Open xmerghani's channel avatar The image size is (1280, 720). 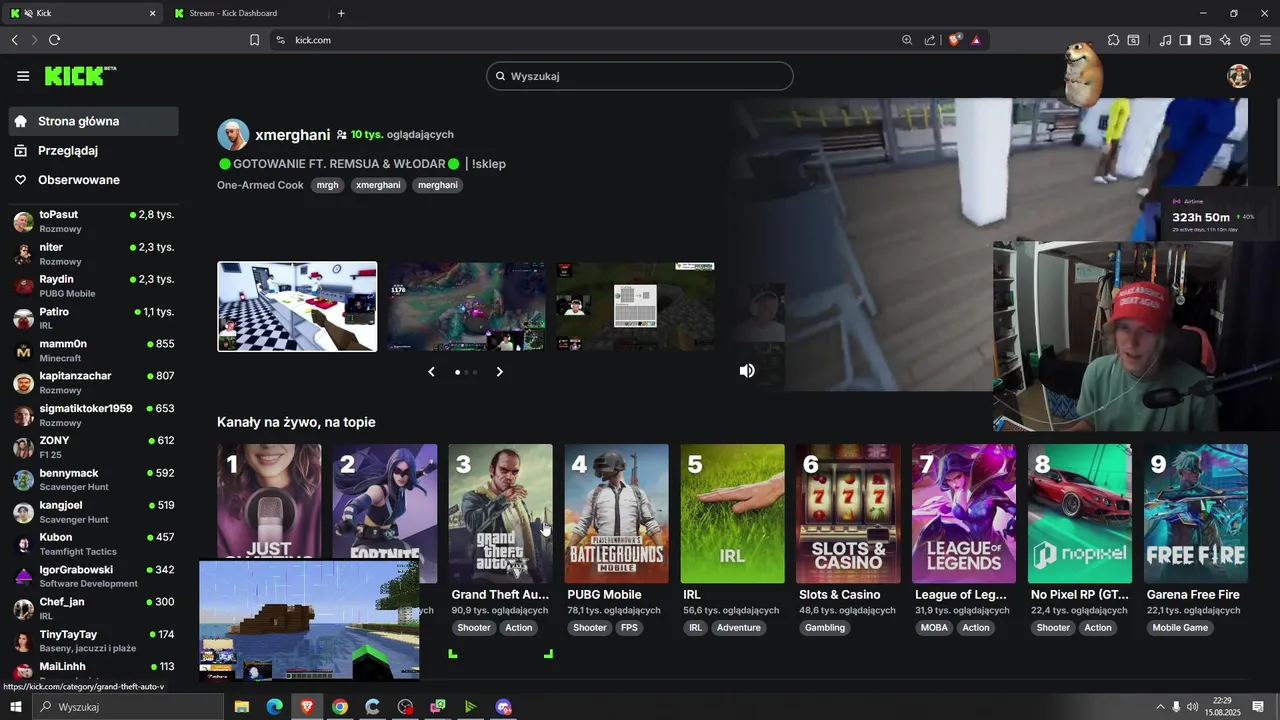click(233, 134)
